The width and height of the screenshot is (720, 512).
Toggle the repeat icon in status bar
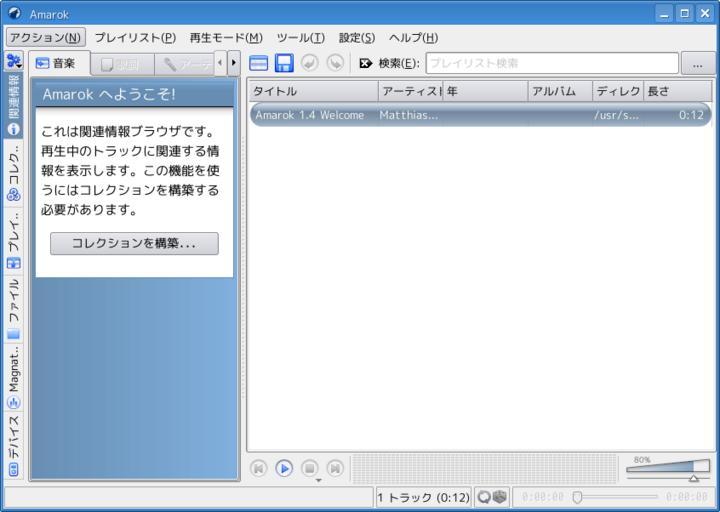tap(483, 496)
